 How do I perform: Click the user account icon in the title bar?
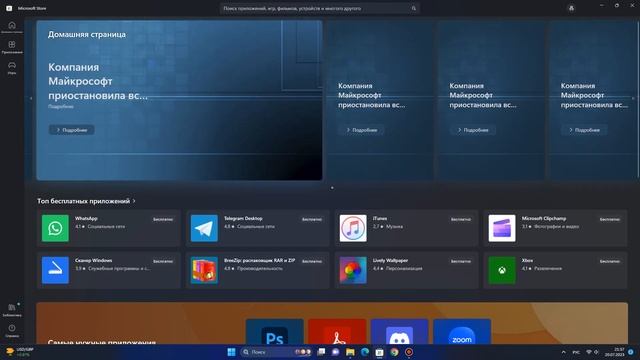click(571, 8)
